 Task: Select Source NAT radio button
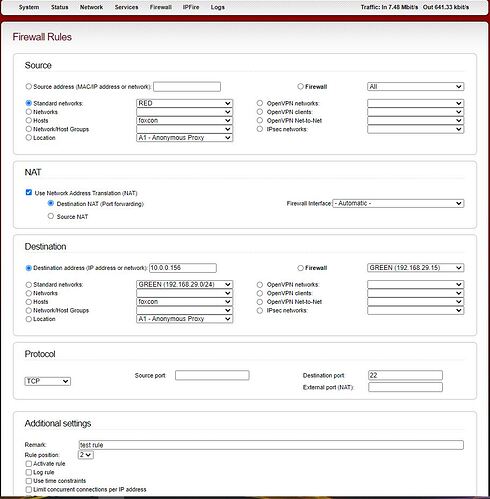(51, 216)
